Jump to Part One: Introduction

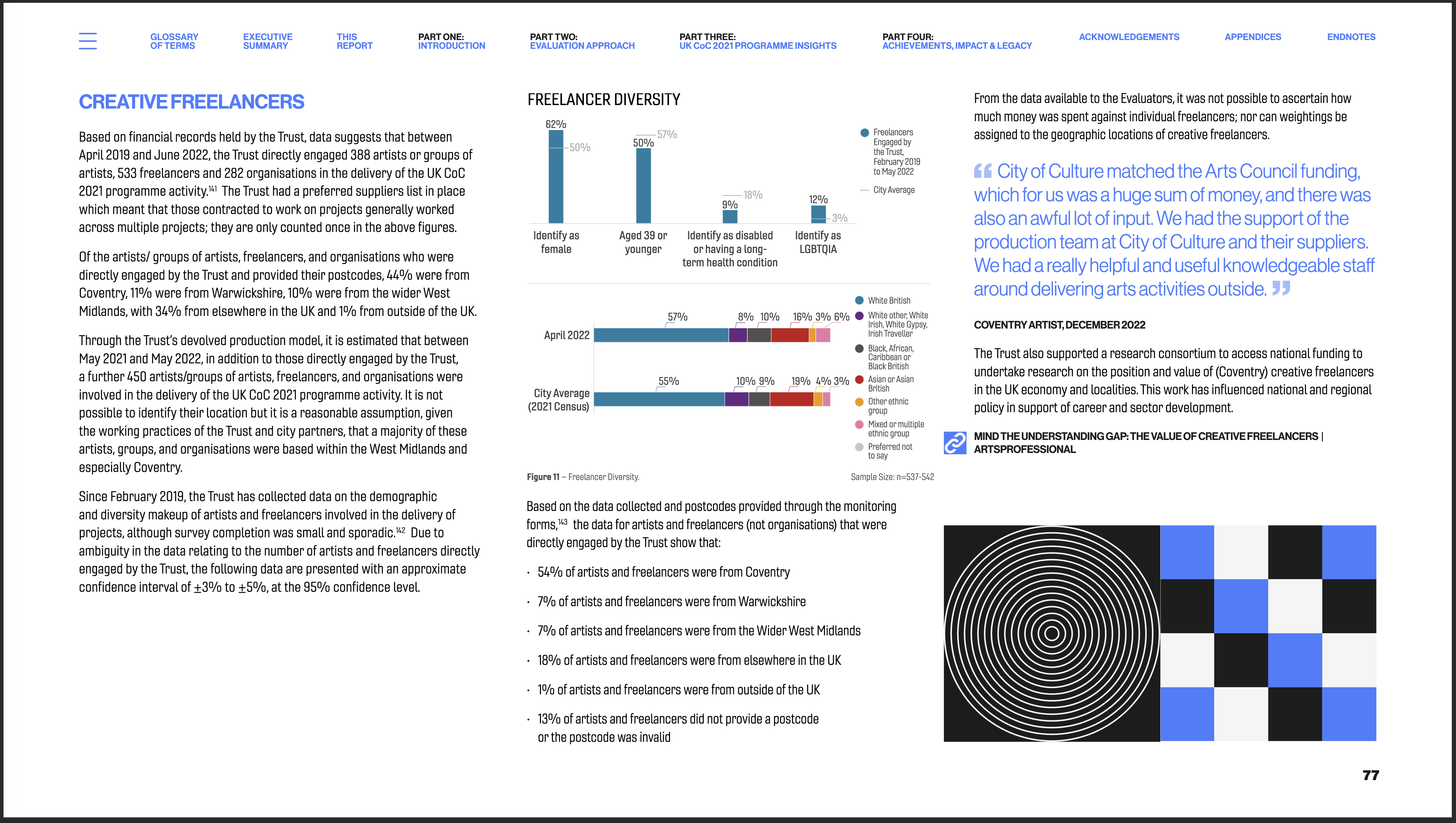point(451,41)
